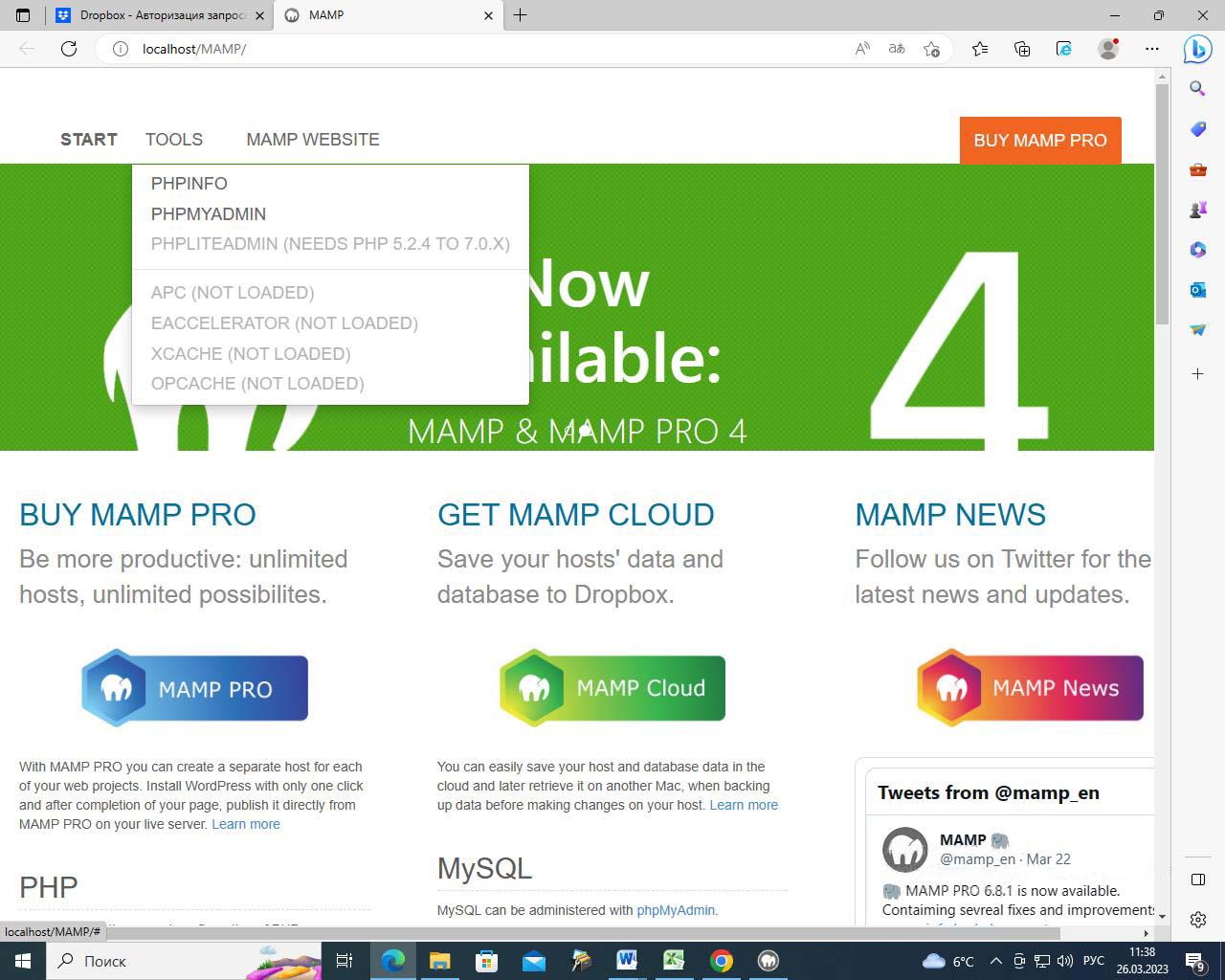Switch to the Dropbox browser tab

click(158, 15)
